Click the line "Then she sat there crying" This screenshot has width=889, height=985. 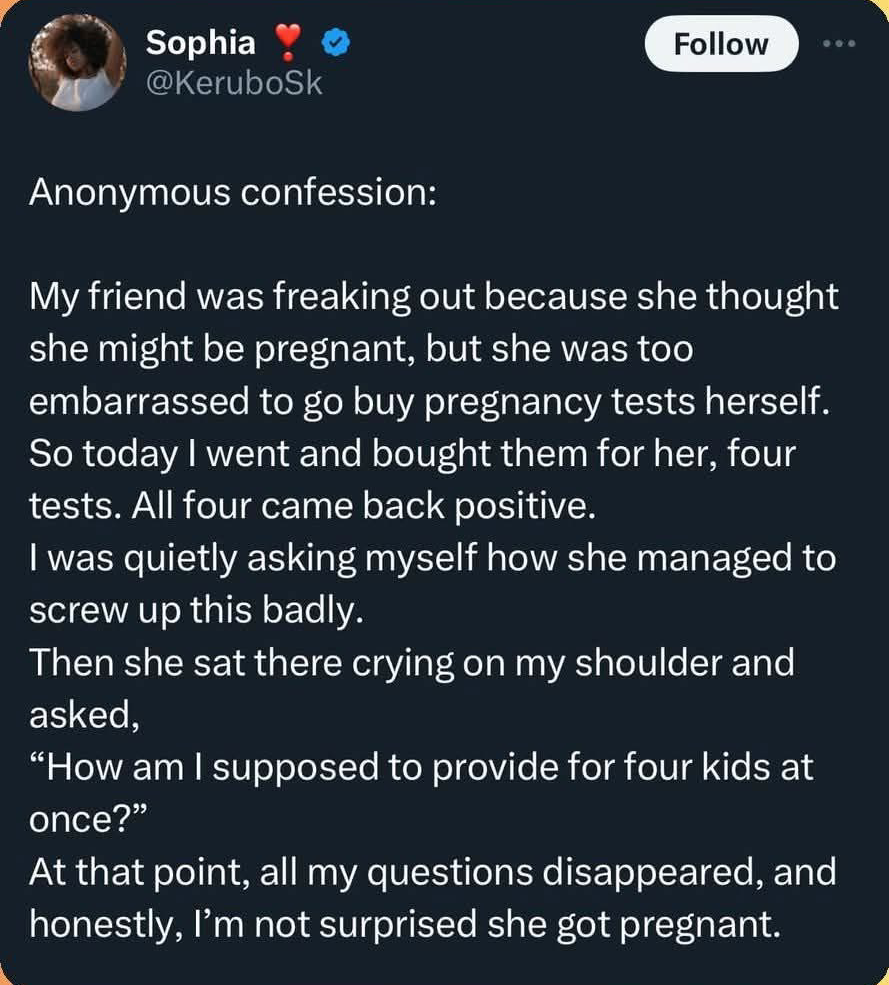tap(411, 662)
